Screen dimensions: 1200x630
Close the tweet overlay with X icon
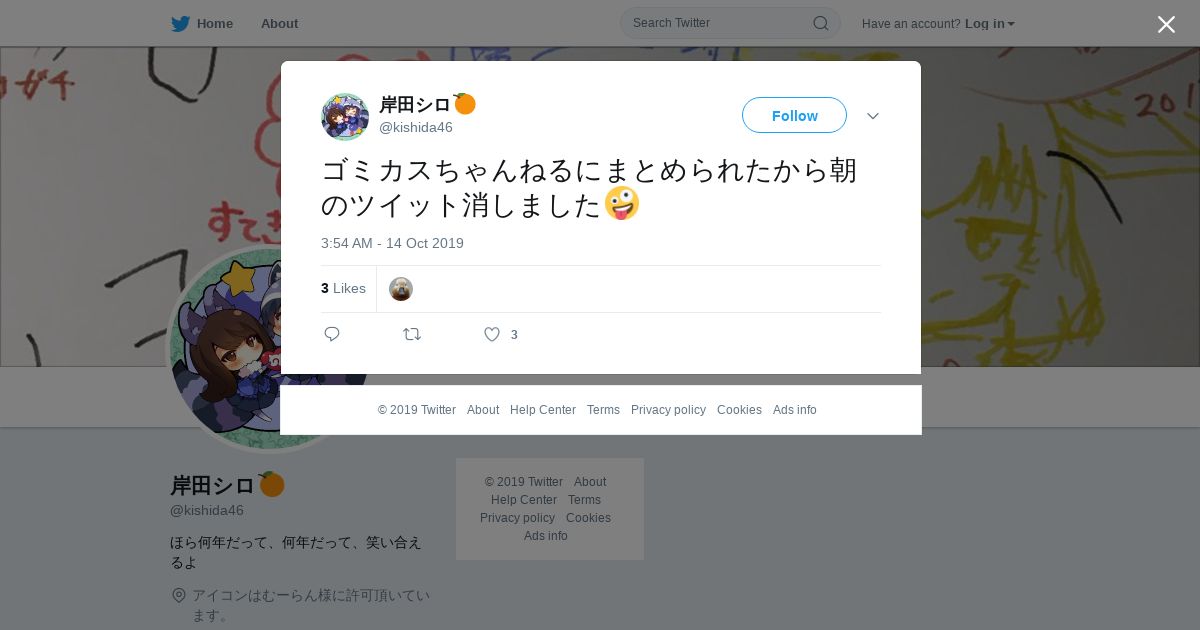point(1166,24)
